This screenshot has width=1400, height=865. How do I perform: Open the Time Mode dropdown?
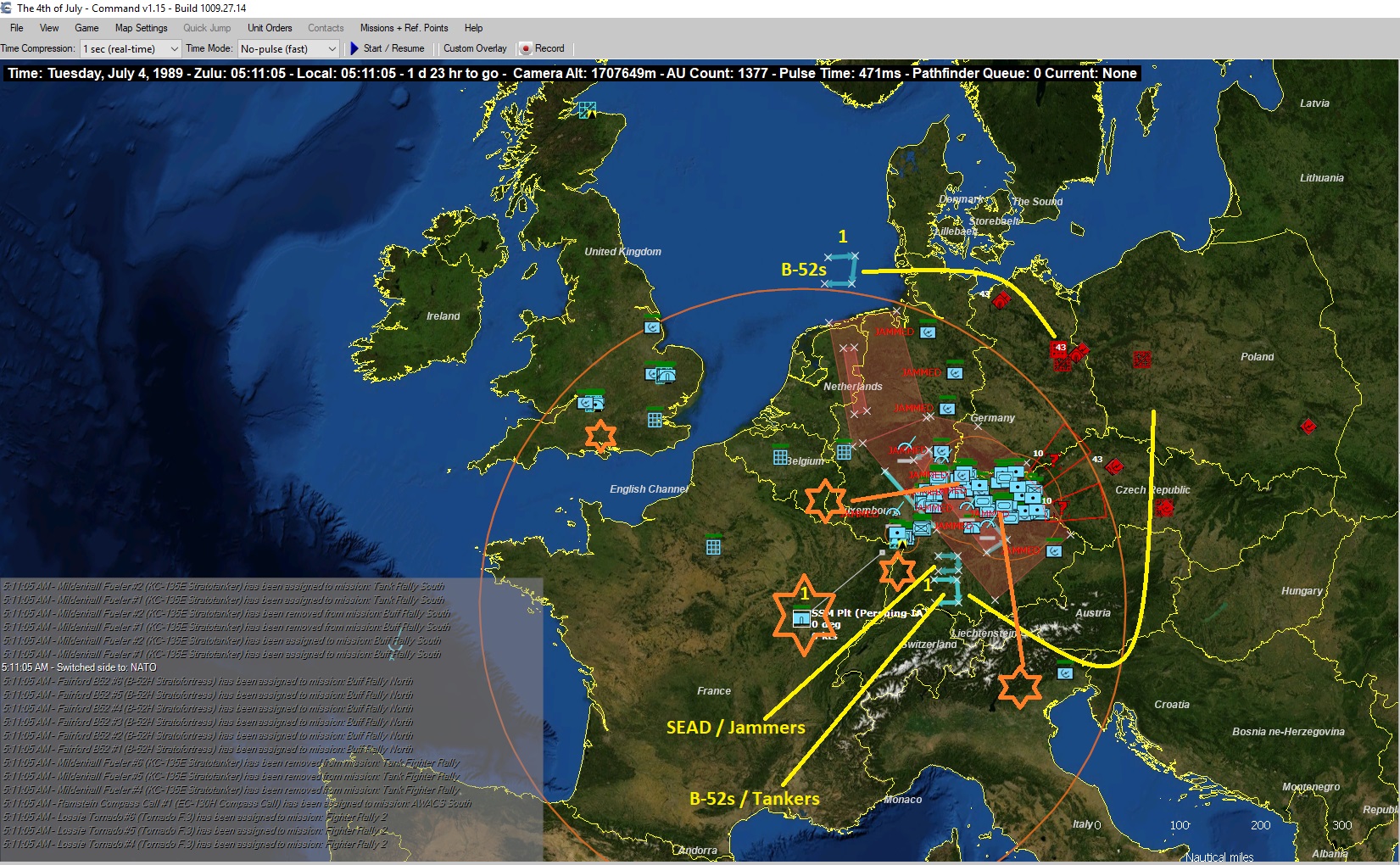point(288,48)
